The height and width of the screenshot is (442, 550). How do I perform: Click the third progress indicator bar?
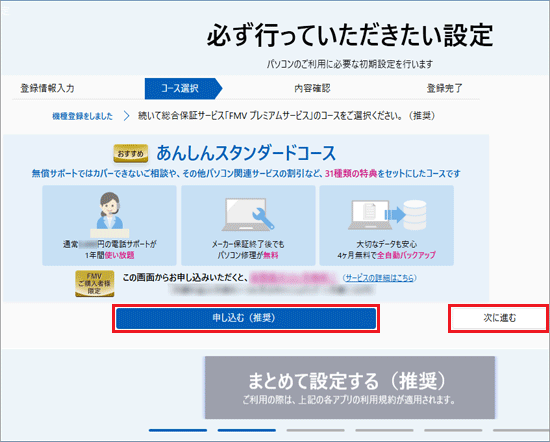[x=315, y=430]
